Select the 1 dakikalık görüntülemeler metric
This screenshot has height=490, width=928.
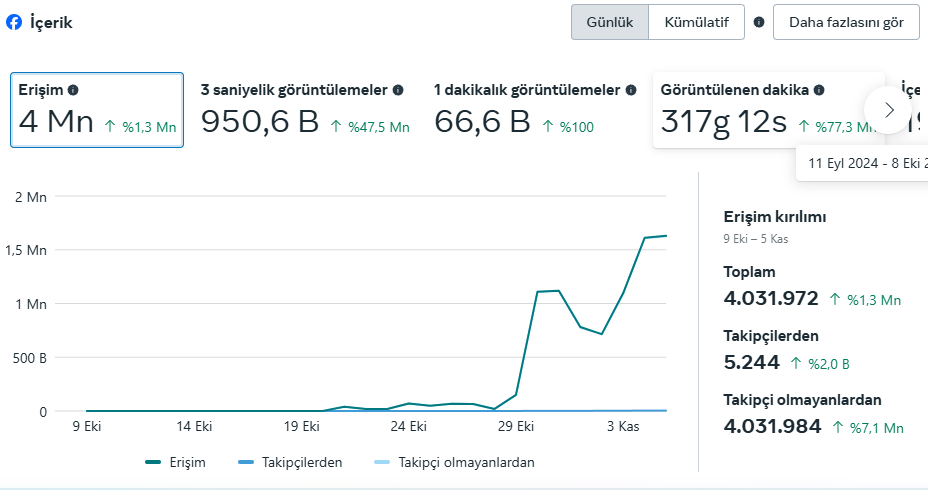pyautogui.click(x=535, y=110)
